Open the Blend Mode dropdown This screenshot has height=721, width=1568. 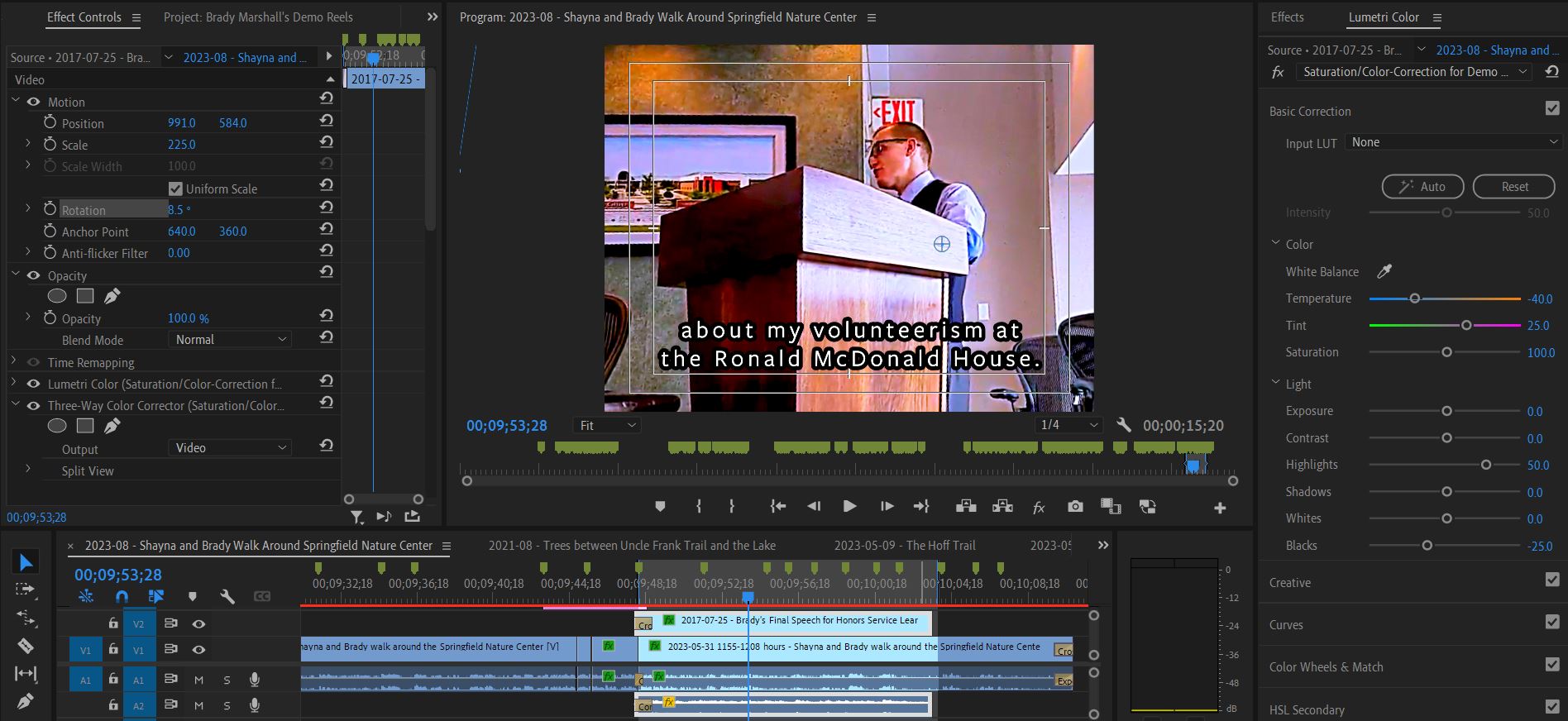231,340
